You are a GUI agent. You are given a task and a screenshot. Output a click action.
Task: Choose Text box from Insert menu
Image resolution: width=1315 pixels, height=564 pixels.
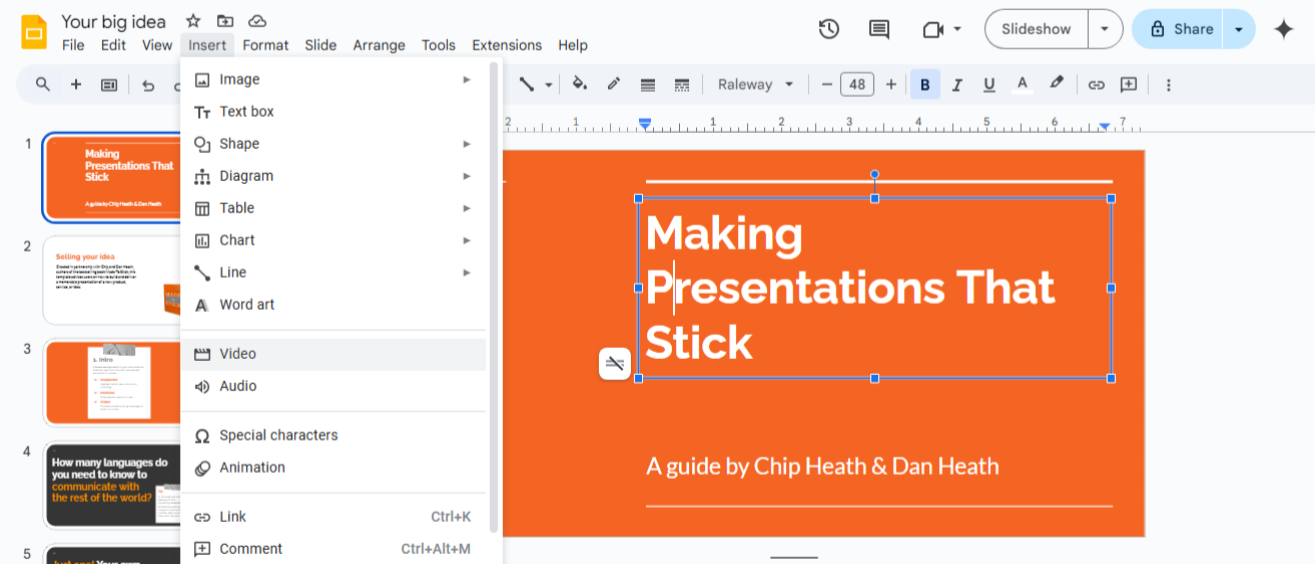click(333, 112)
